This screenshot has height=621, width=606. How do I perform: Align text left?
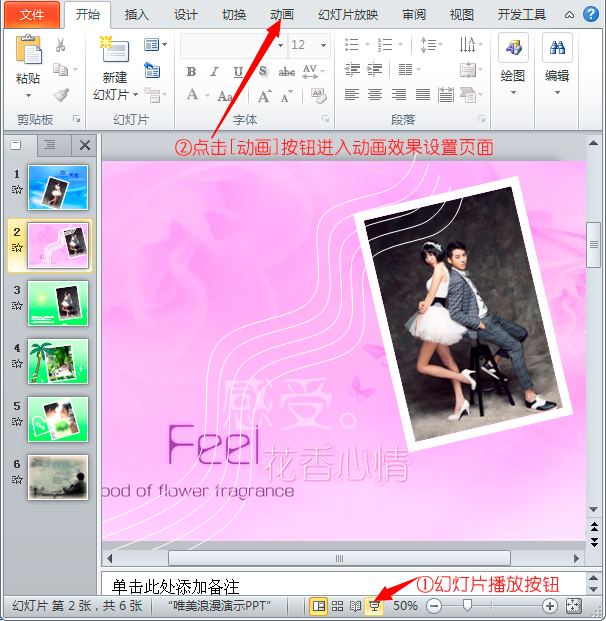pyautogui.click(x=352, y=95)
